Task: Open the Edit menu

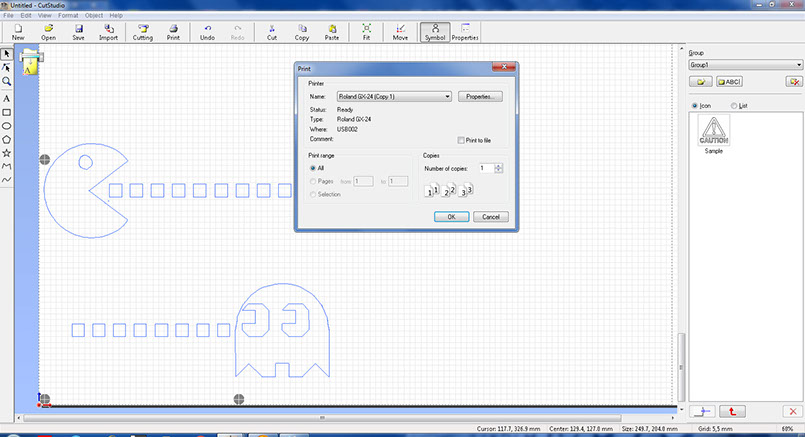Action: [x=26, y=15]
